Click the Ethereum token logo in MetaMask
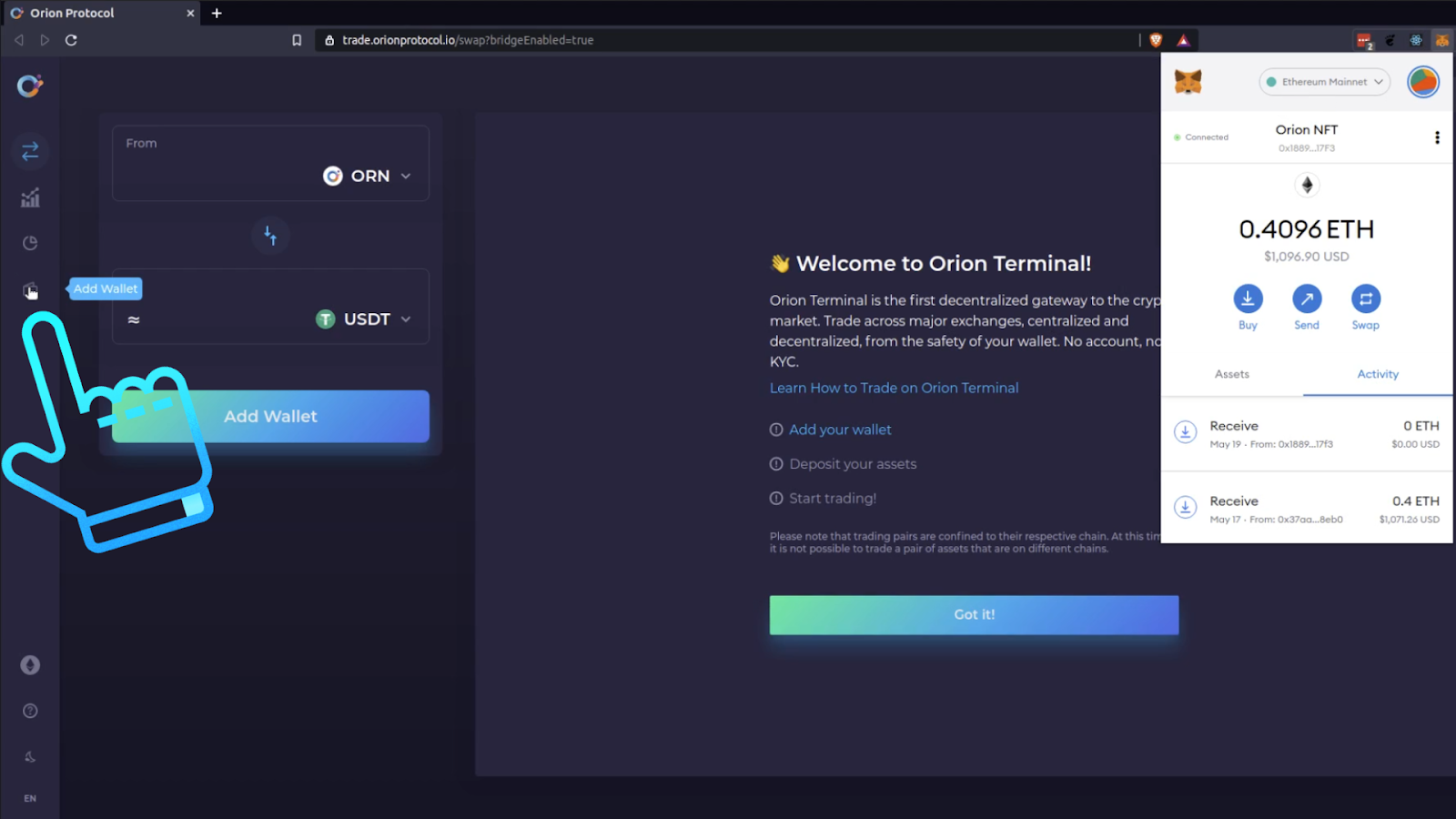This screenshot has height=819, width=1456. [1307, 186]
